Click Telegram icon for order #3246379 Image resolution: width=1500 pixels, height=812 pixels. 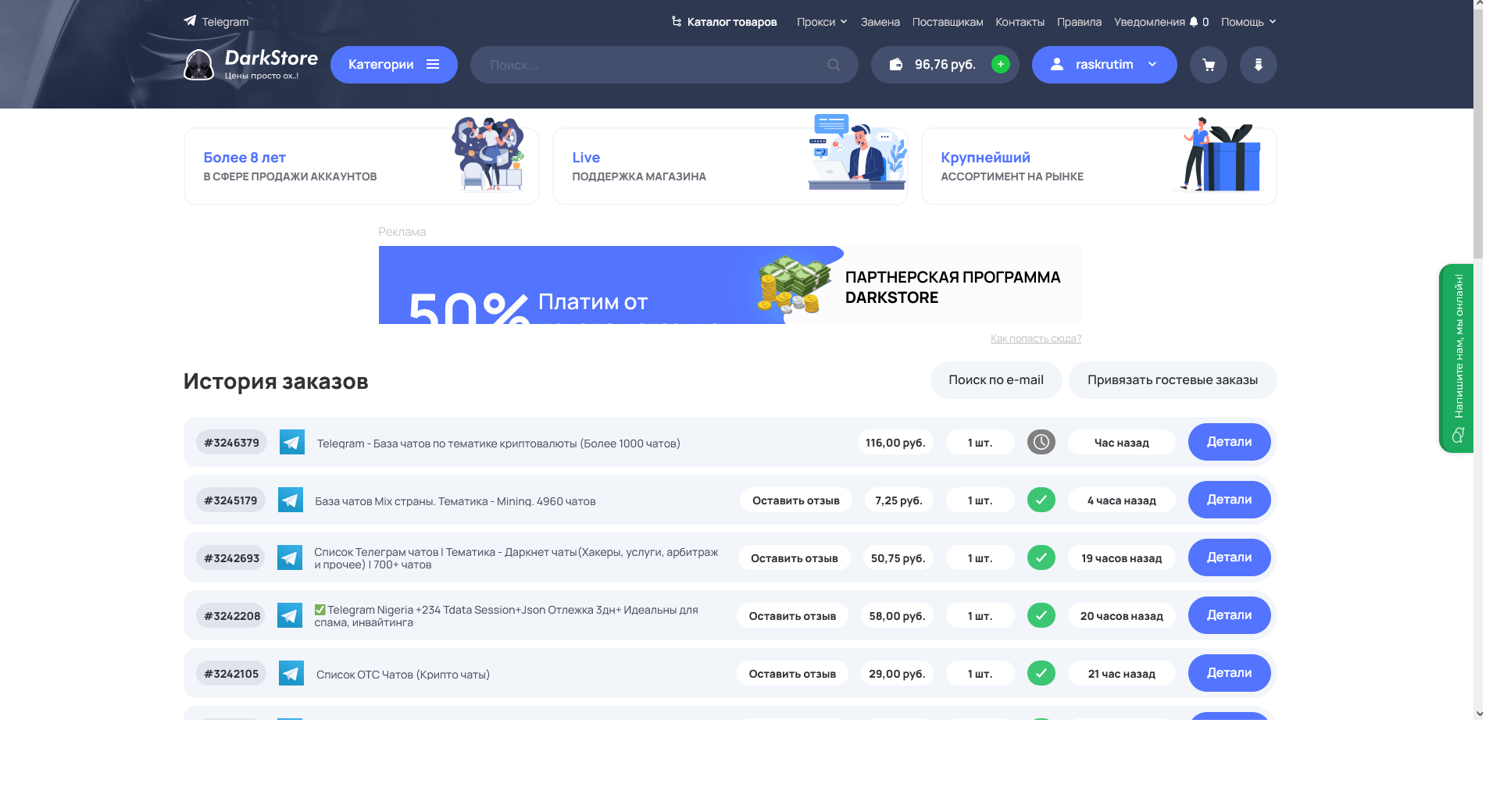(x=292, y=443)
